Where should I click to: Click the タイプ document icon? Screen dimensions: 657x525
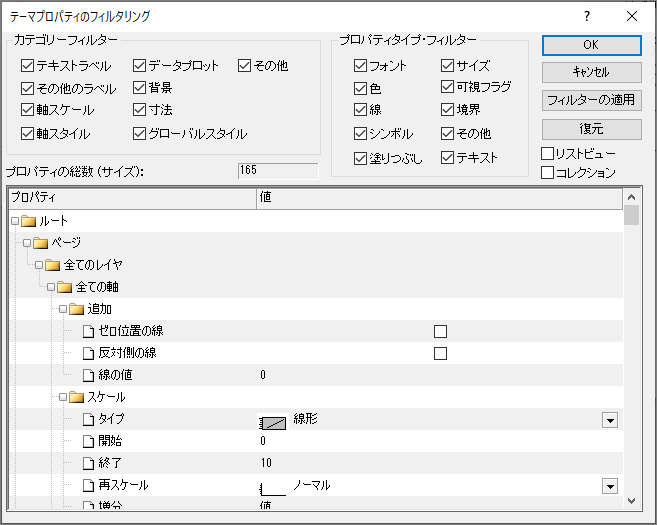88,419
